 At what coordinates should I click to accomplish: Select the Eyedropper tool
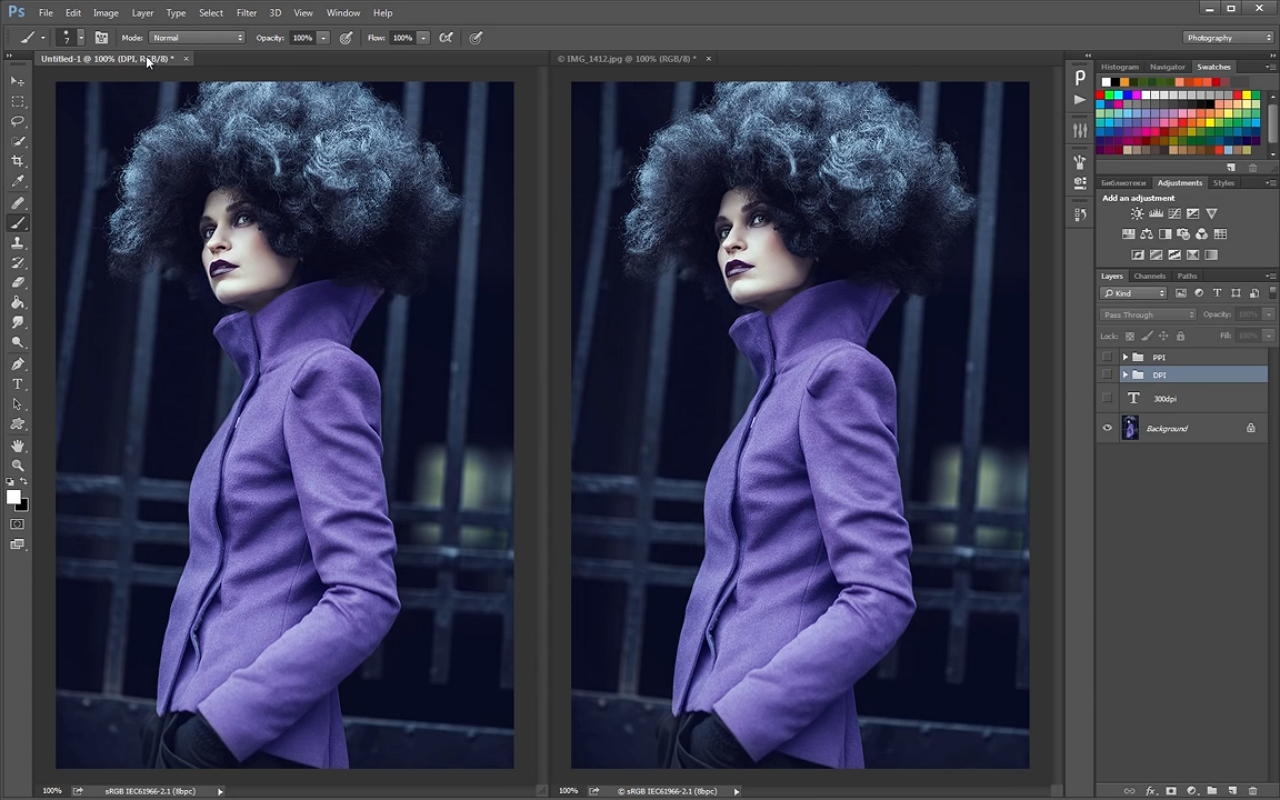(x=17, y=182)
